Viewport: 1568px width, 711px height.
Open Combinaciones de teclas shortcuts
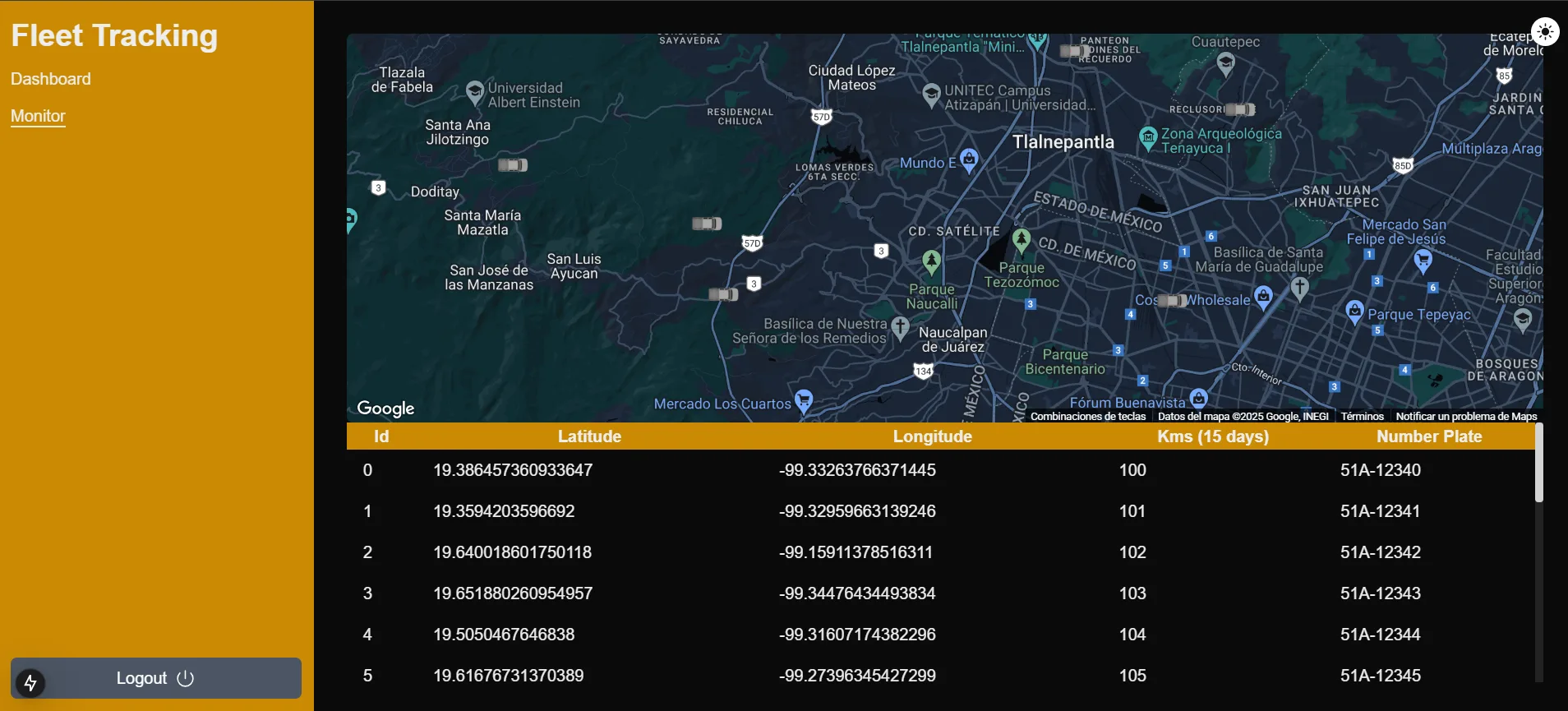[x=1088, y=416]
